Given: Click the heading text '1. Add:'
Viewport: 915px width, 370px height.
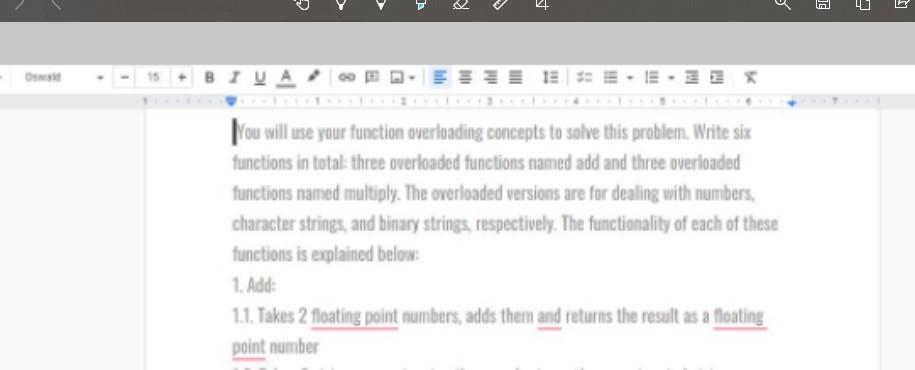Looking at the screenshot, I should tap(254, 285).
